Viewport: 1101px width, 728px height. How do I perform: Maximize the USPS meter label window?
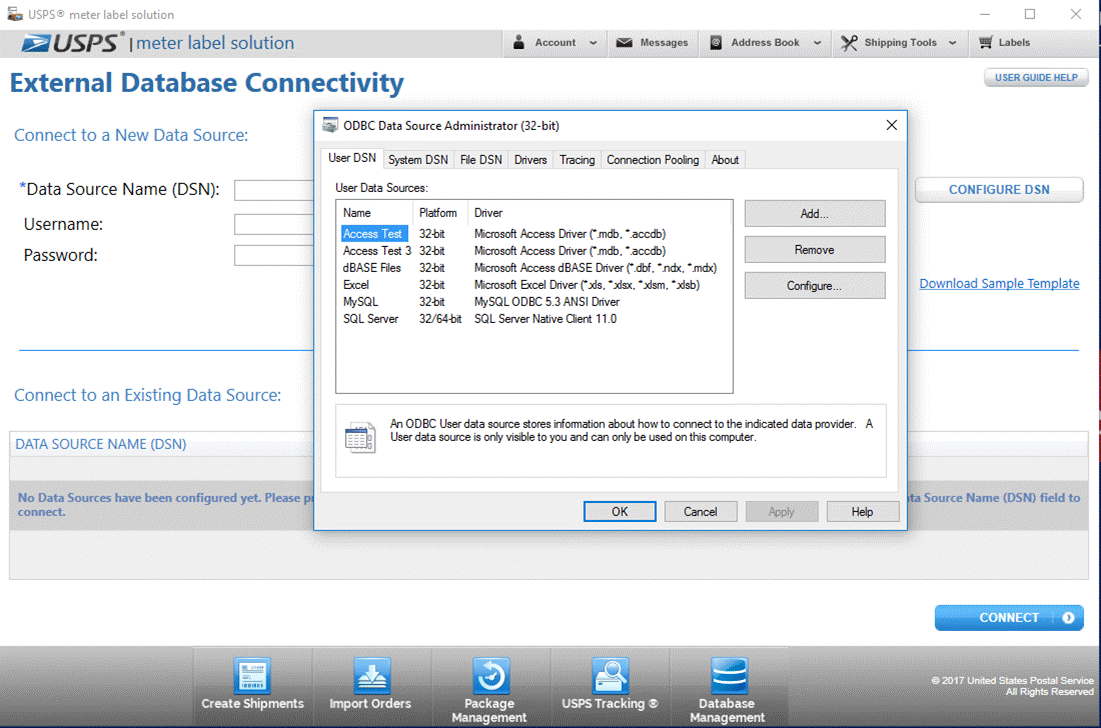(x=1029, y=14)
